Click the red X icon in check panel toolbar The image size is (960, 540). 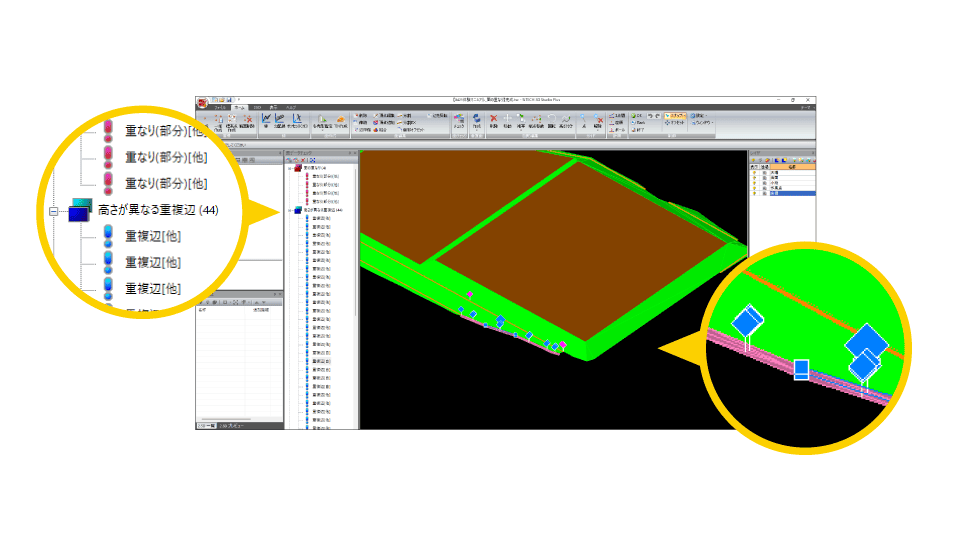click(x=303, y=160)
